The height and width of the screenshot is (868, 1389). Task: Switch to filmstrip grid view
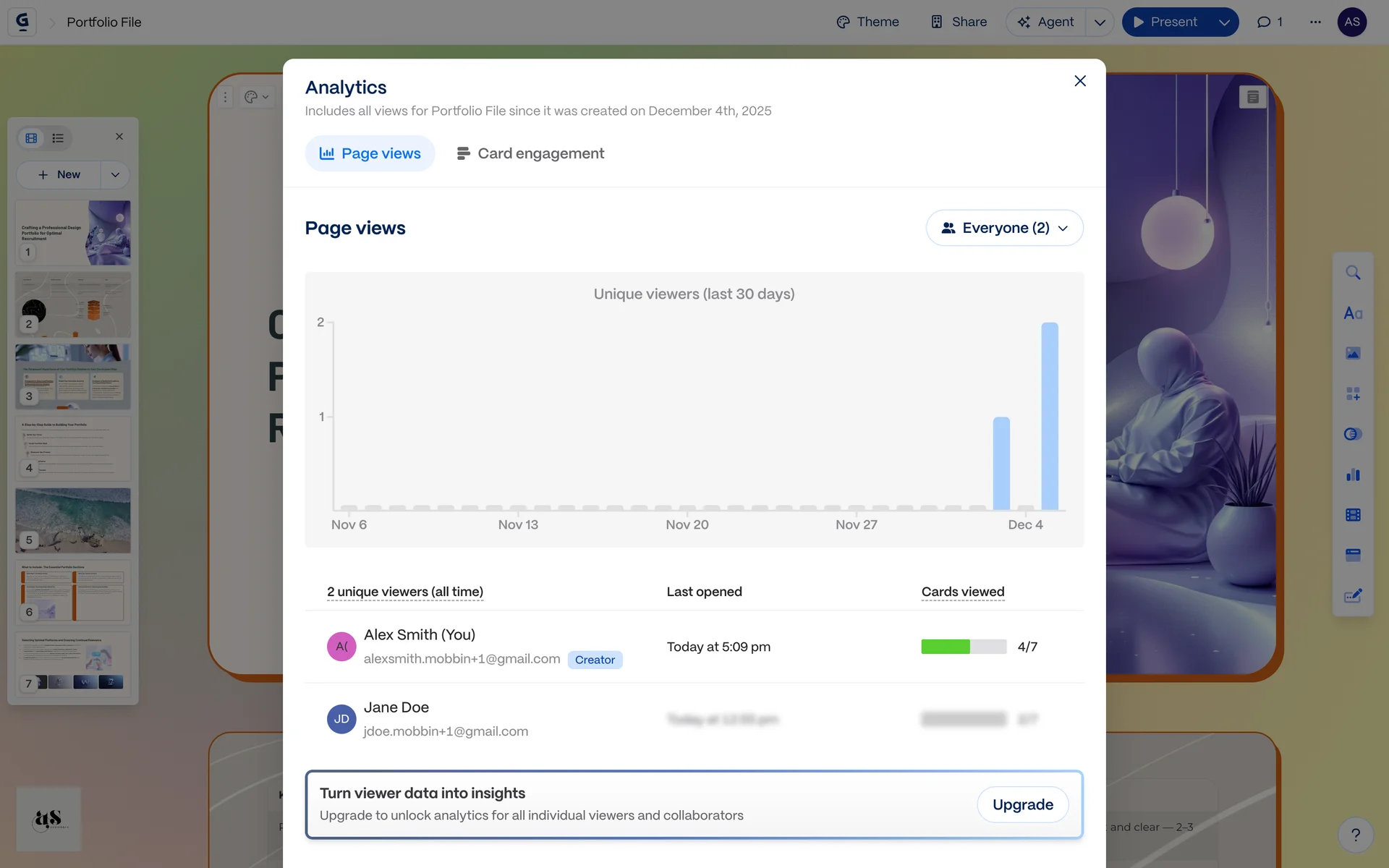[x=31, y=137]
